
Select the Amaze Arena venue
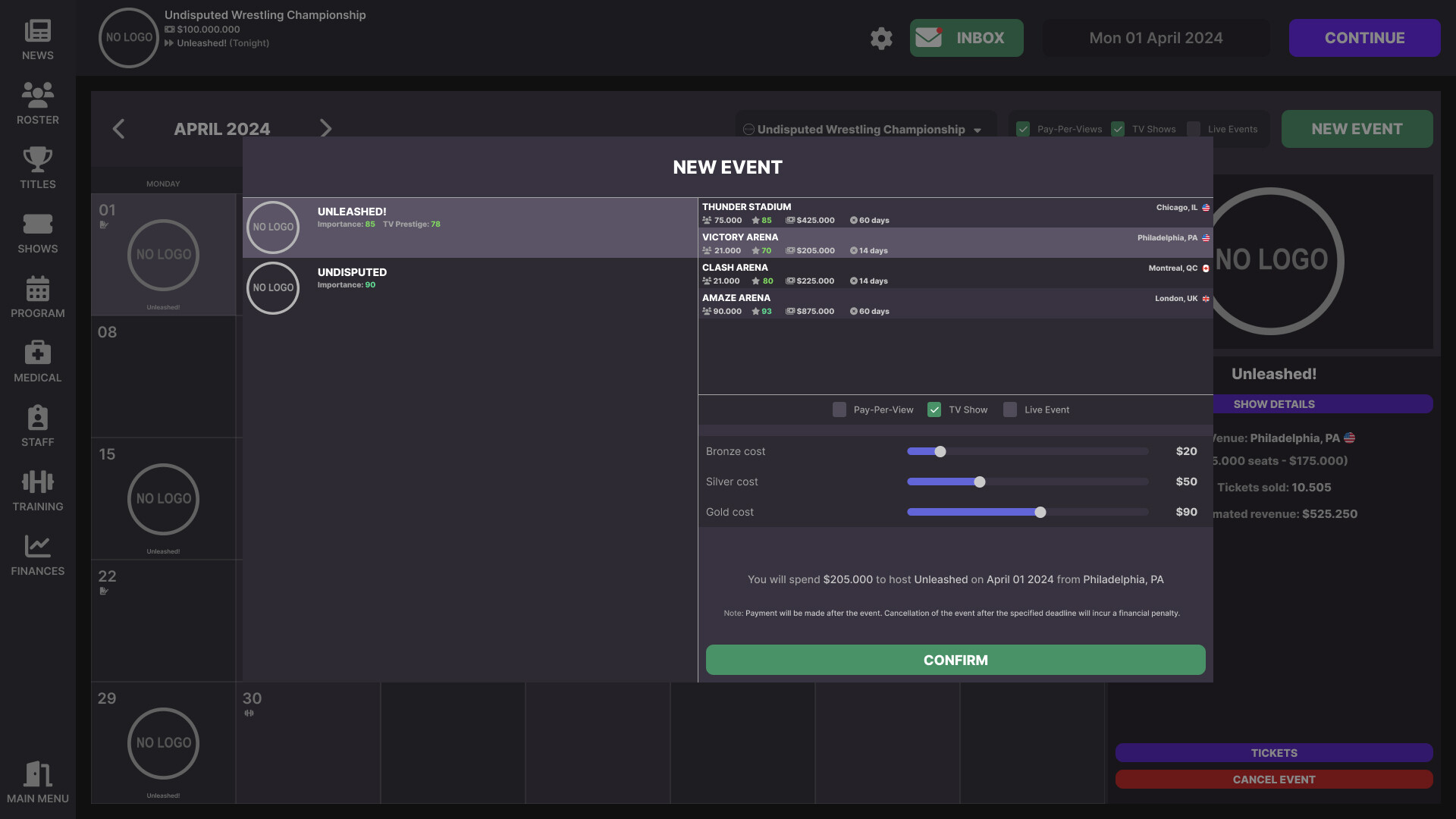[955, 303]
